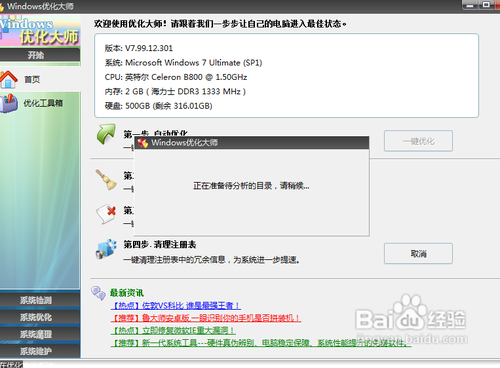The width and height of the screenshot is (500, 368).
Task: Click the registry cleanup cube icon
Action: tap(106, 249)
